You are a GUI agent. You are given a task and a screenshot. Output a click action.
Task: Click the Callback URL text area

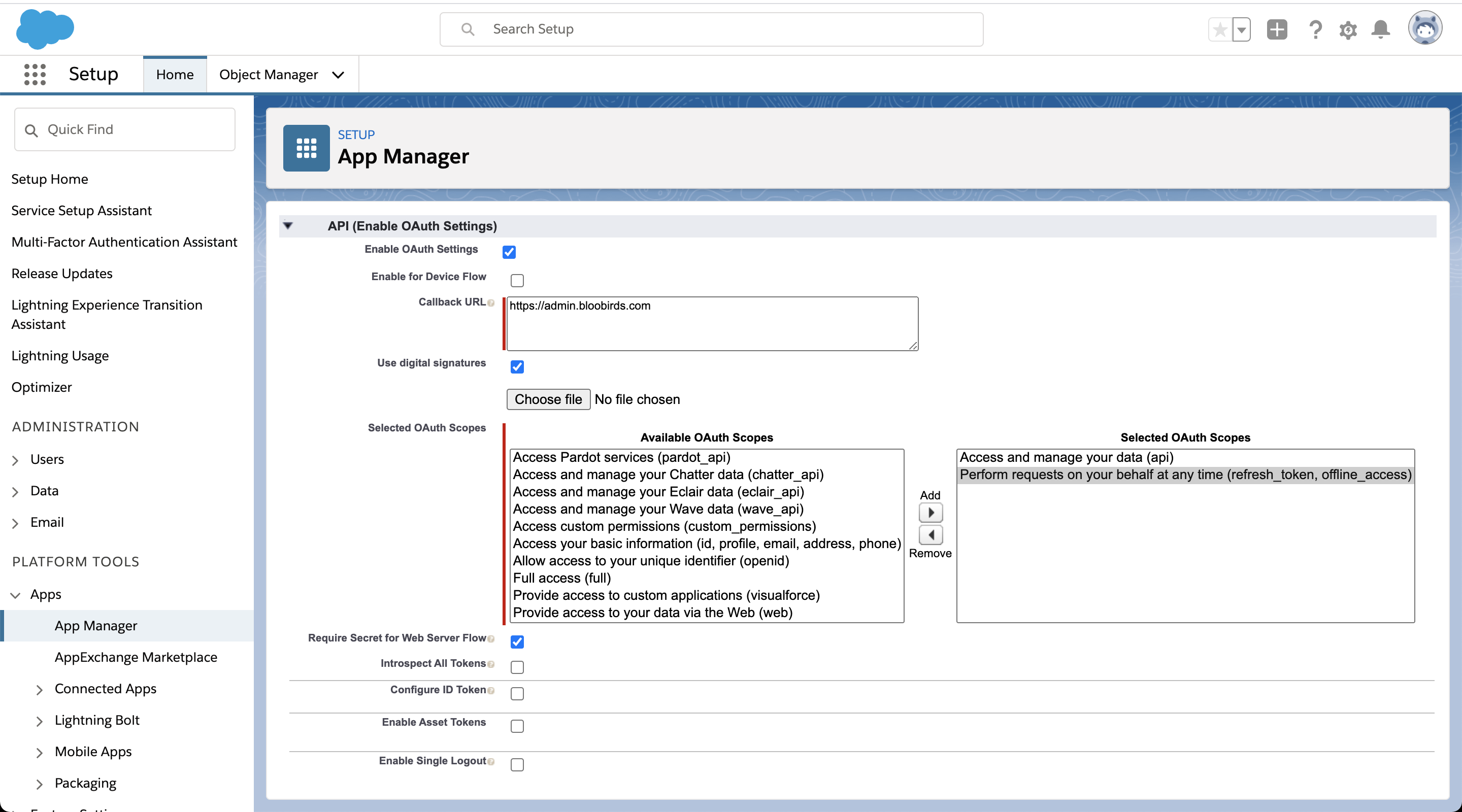point(712,323)
